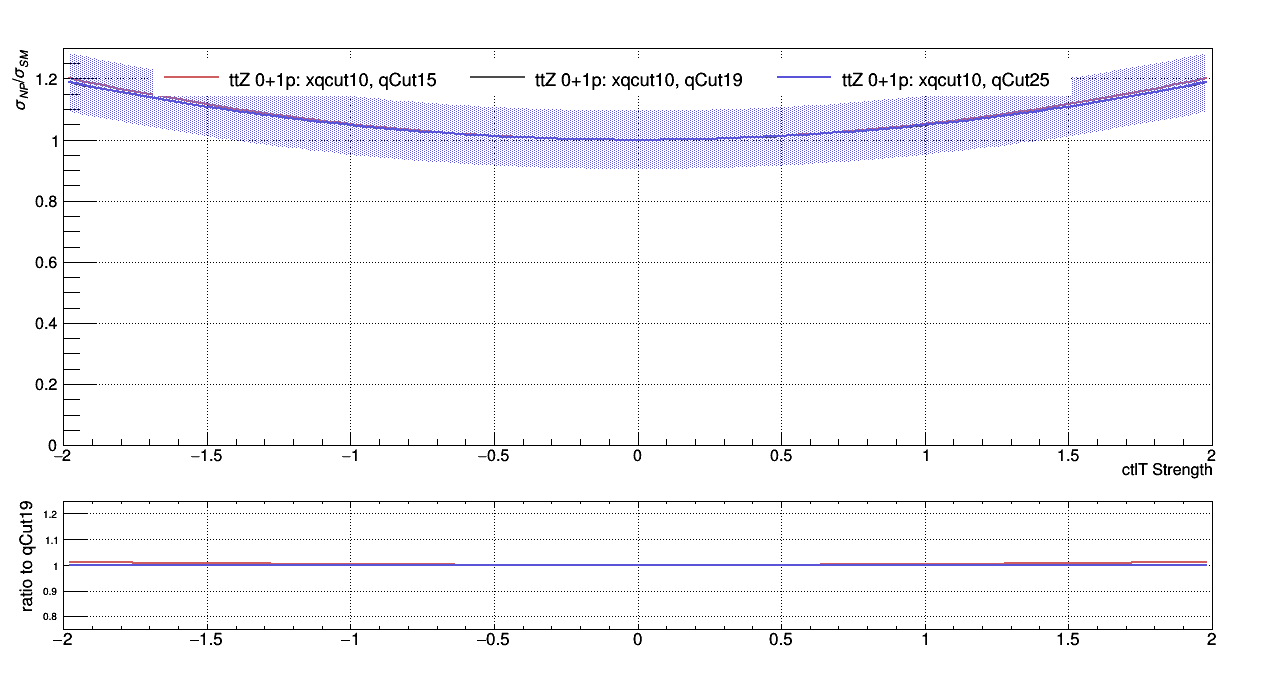Click the upper plot y-axis label 0.6
Image resolution: width=1276 pixels, height=692 pixels.
46,263
